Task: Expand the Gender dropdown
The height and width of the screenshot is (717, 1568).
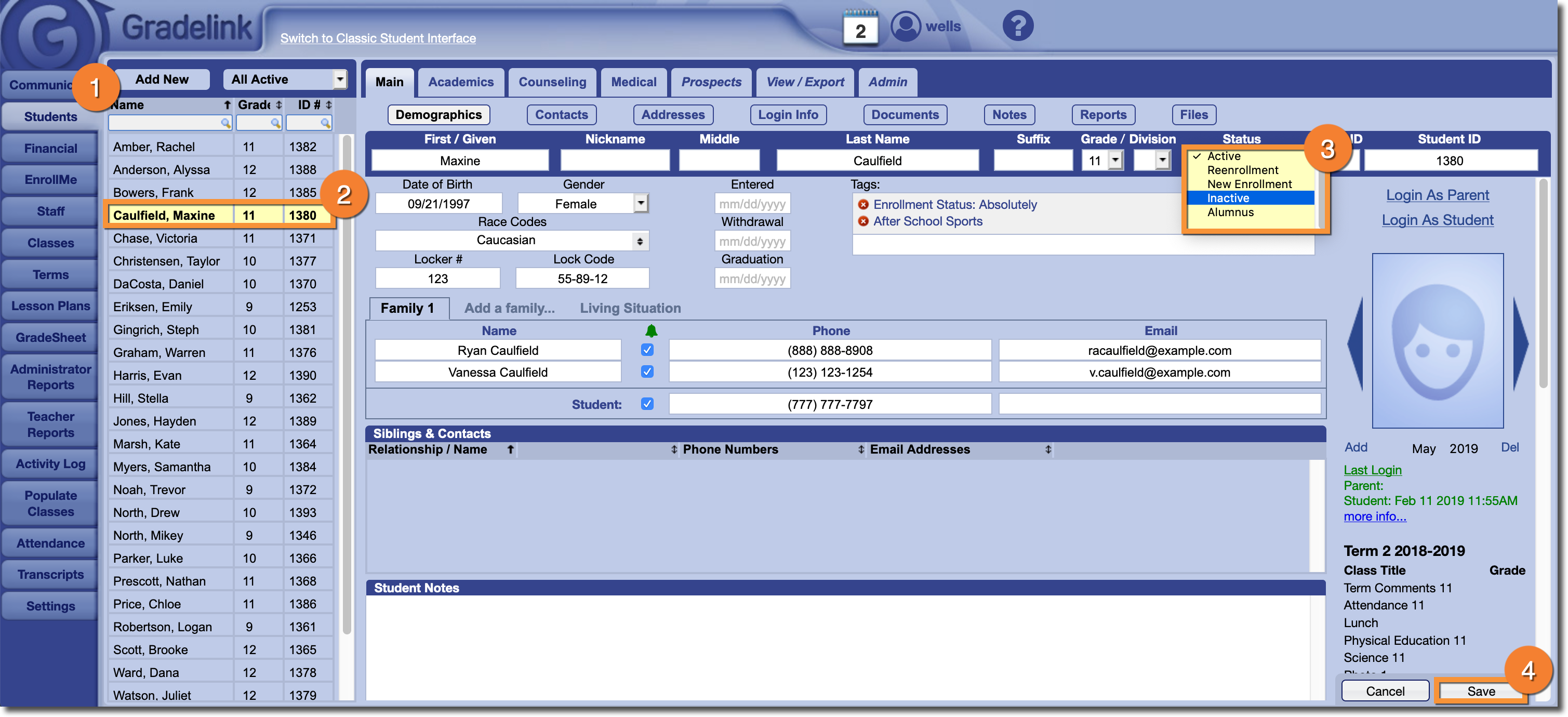Action: click(x=641, y=203)
